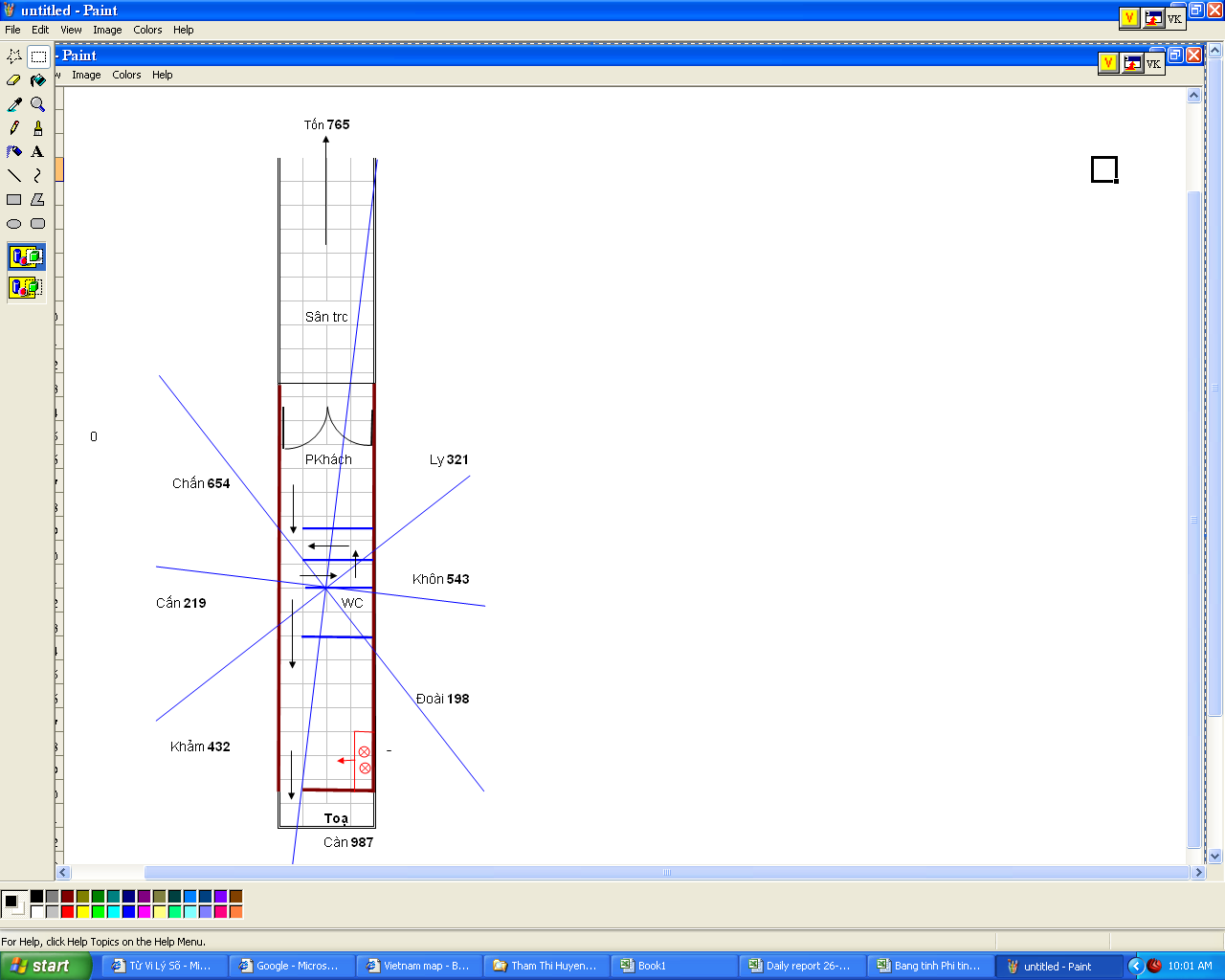Image resolution: width=1225 pixels, height=980 pixels.
Task: Open the View menu
Action: coord(71,30)
